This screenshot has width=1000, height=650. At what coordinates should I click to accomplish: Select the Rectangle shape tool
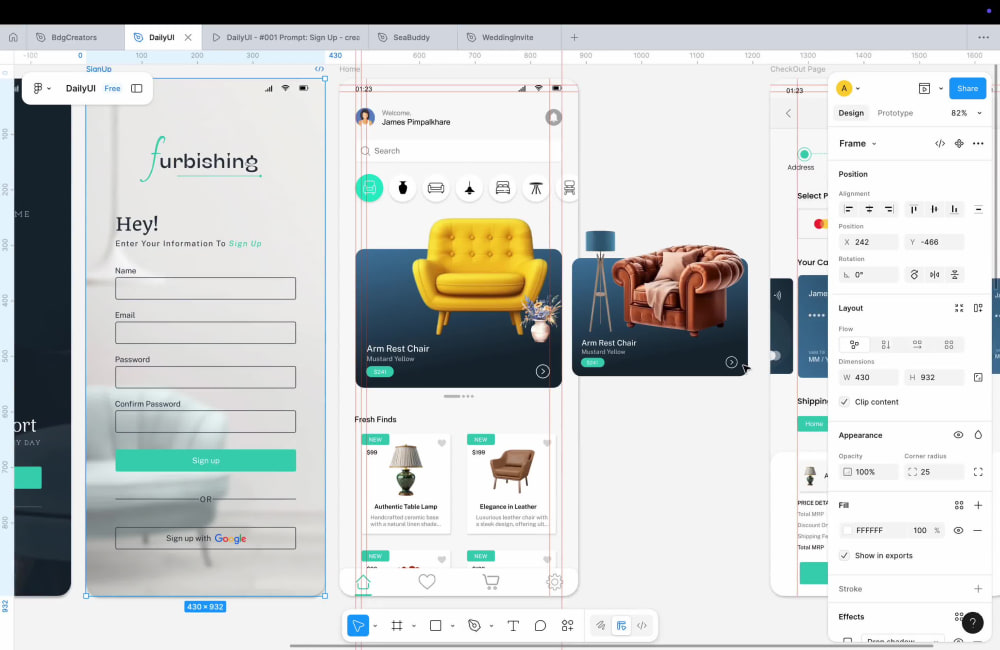click(436, 626)
